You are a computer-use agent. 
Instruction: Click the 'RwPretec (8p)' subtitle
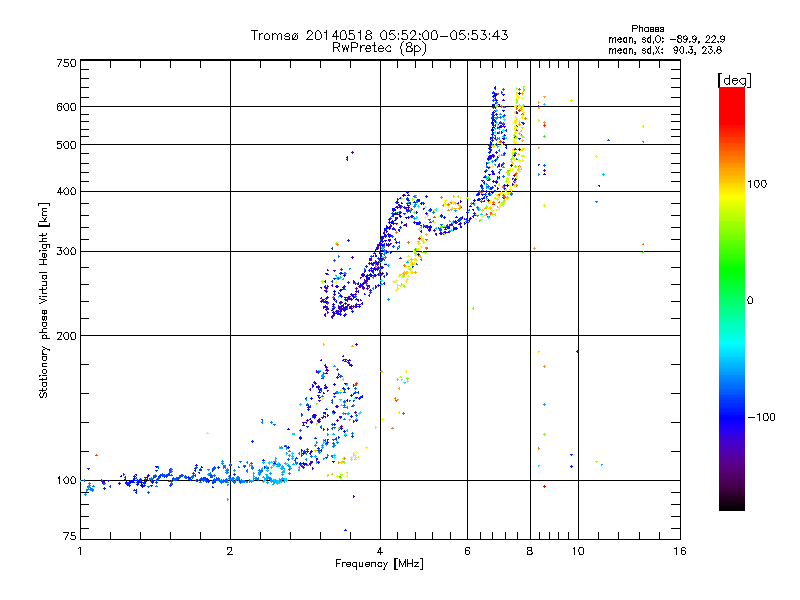coord(379,48)
